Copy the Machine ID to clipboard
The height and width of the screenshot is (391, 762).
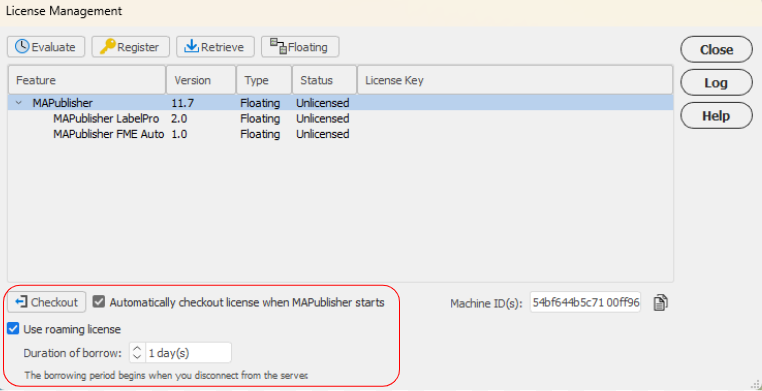[660, 303]
